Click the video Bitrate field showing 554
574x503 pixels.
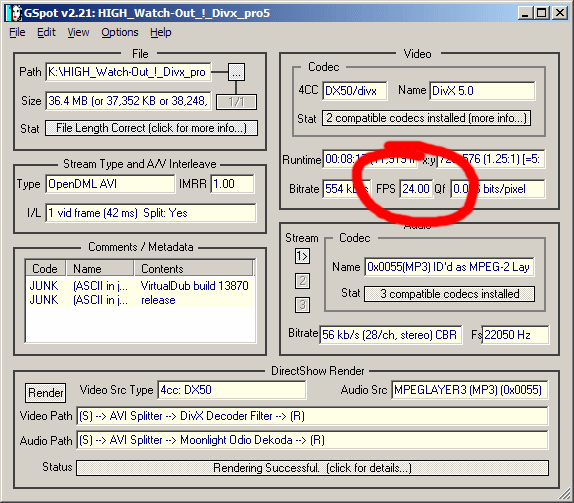pos(346,189)
